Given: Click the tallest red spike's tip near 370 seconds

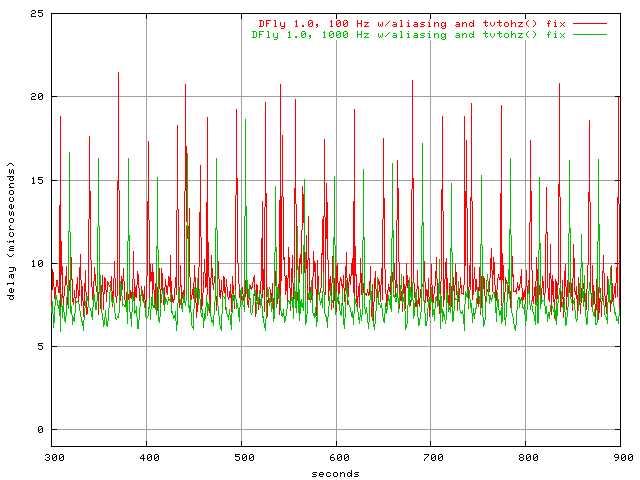Looking at the screenshot, I should [119, 73].
